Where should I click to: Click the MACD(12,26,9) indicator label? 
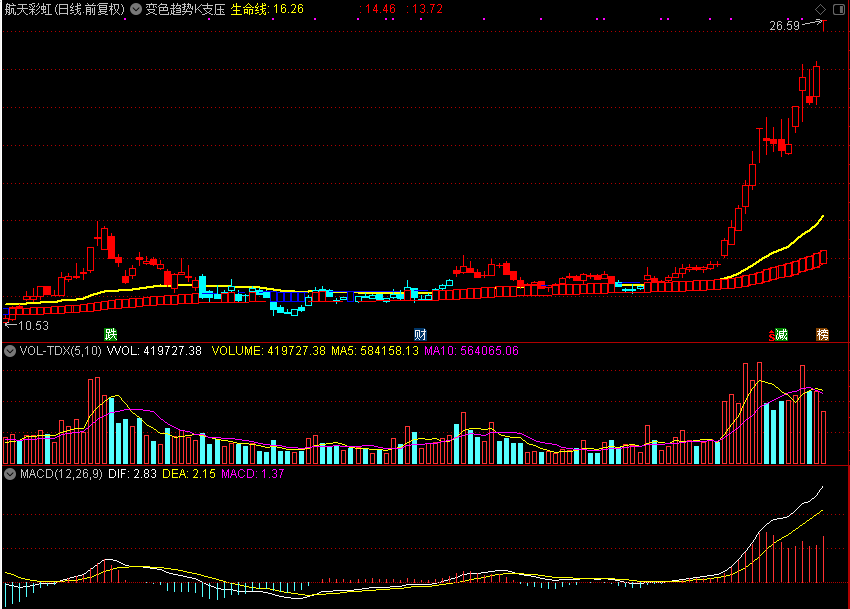coord(61,474)
